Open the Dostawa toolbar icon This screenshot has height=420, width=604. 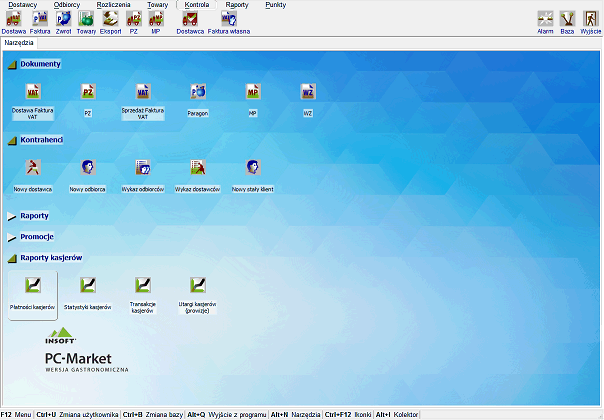coord(14,23)
